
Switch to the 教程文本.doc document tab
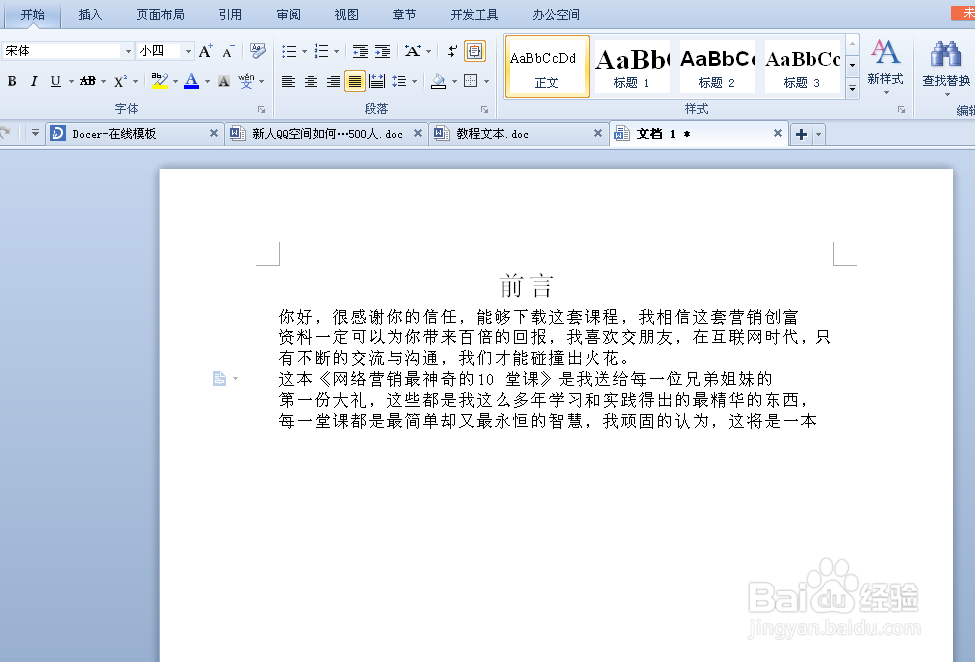pos(511,131)
